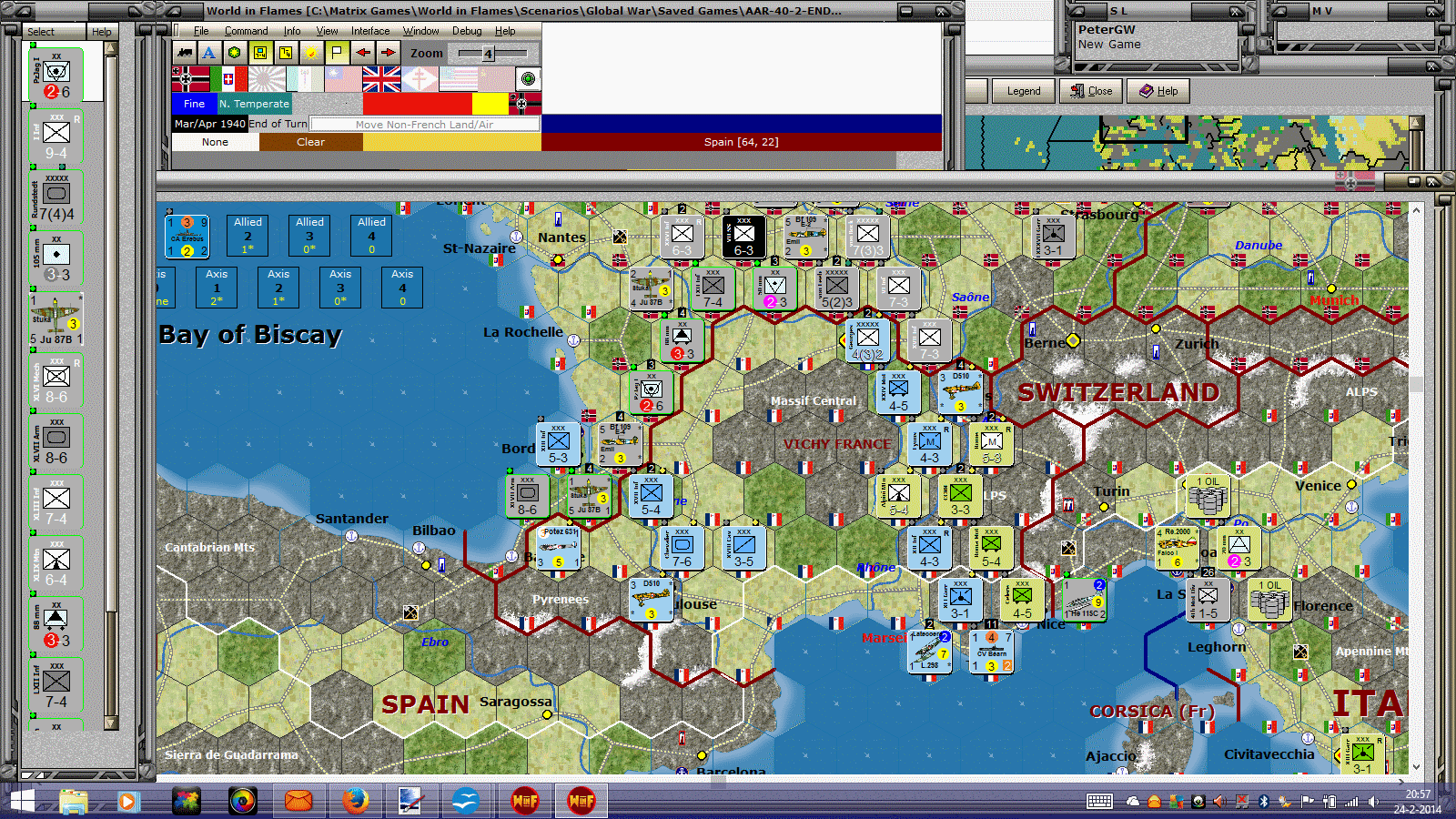The width and height of the screenshot is (1456, 819).
Task: Click the Allied 4 sea box
Action: (x=371, y=235)
